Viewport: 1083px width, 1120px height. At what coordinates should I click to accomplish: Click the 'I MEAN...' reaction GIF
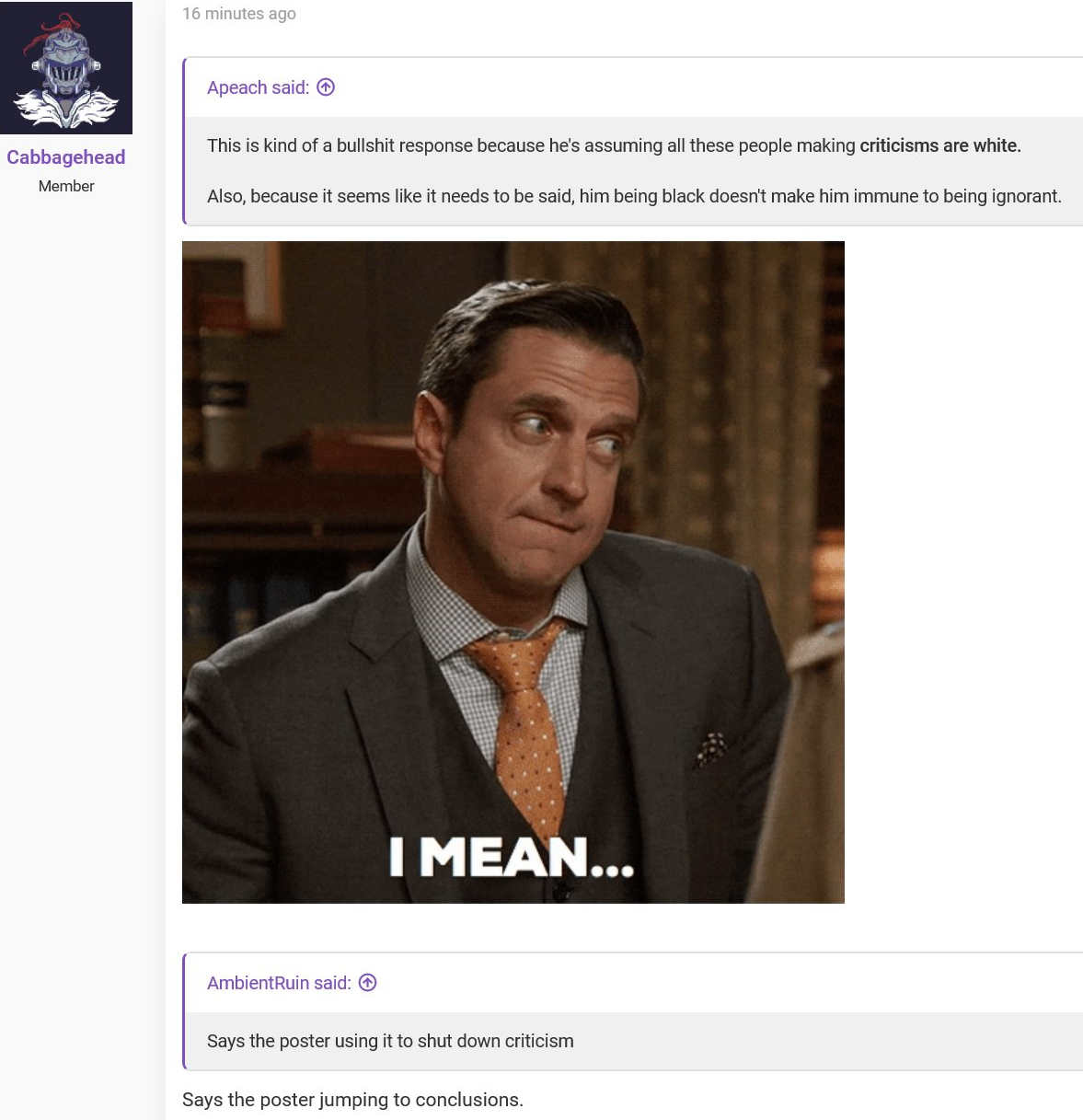513,572
